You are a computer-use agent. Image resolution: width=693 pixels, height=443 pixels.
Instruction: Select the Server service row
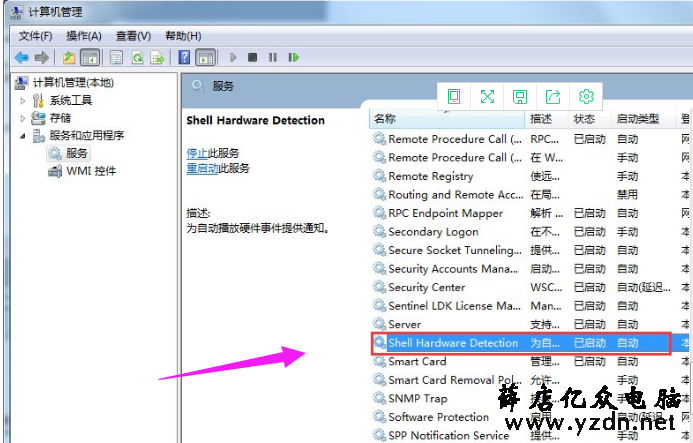click(x=530, y=325)
